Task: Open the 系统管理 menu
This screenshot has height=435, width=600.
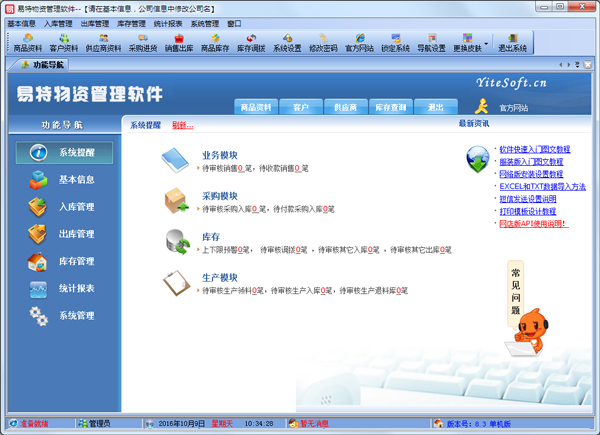Action: pyautogui.click(x=205, y=24)
